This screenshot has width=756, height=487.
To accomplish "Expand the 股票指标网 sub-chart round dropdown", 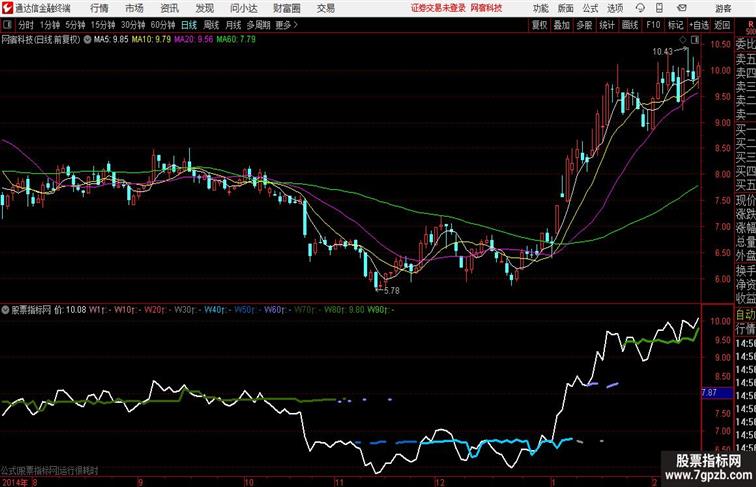I will 5,310.
